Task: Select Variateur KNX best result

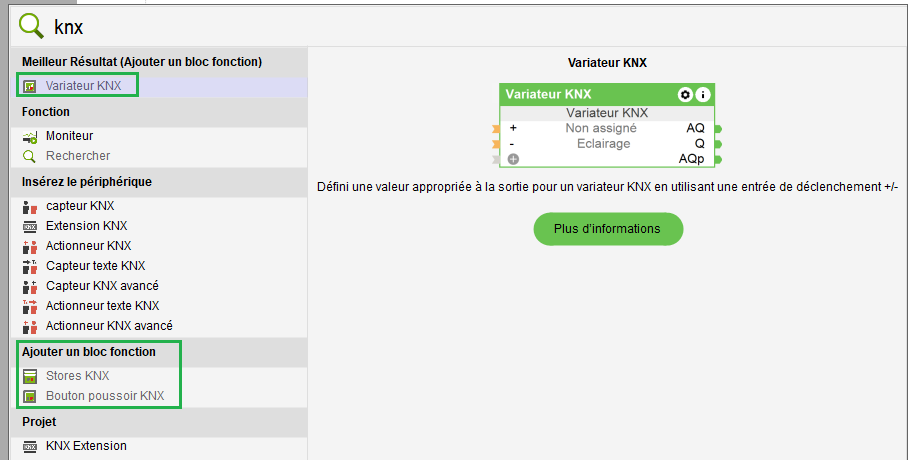Action: tap(83, 86)
